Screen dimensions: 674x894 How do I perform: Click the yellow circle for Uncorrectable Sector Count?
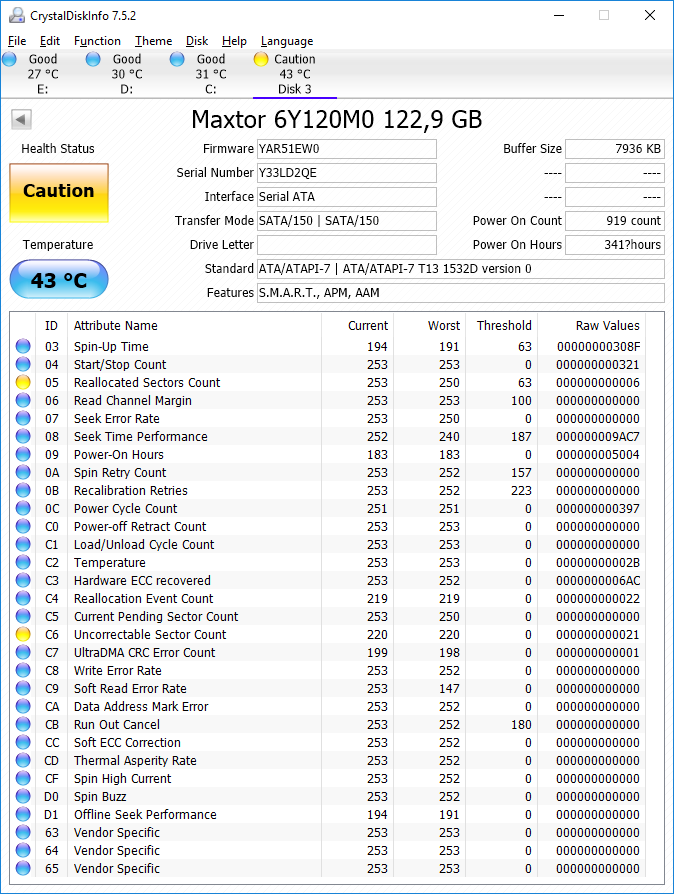pos(23,634)
